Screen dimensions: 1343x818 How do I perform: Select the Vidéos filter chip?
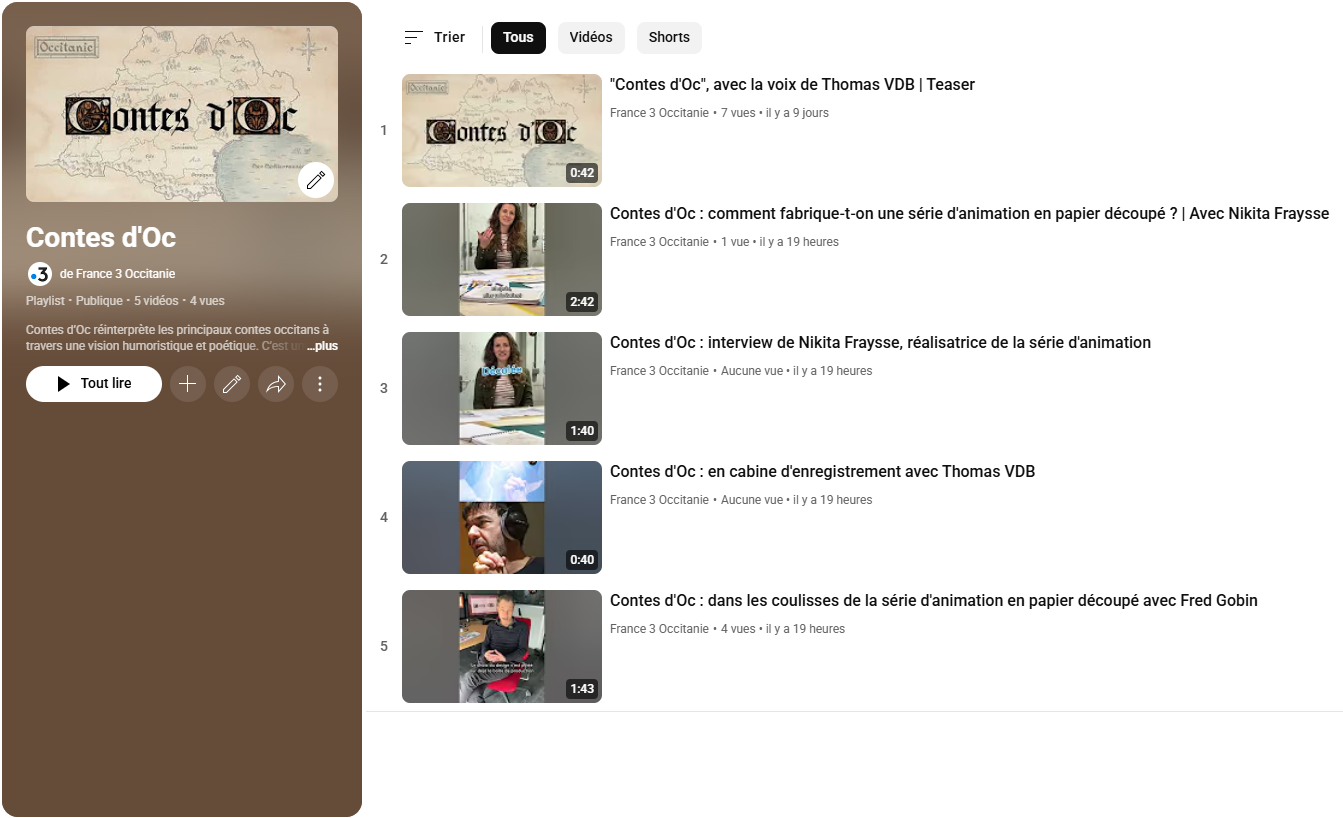coord(591,37)
